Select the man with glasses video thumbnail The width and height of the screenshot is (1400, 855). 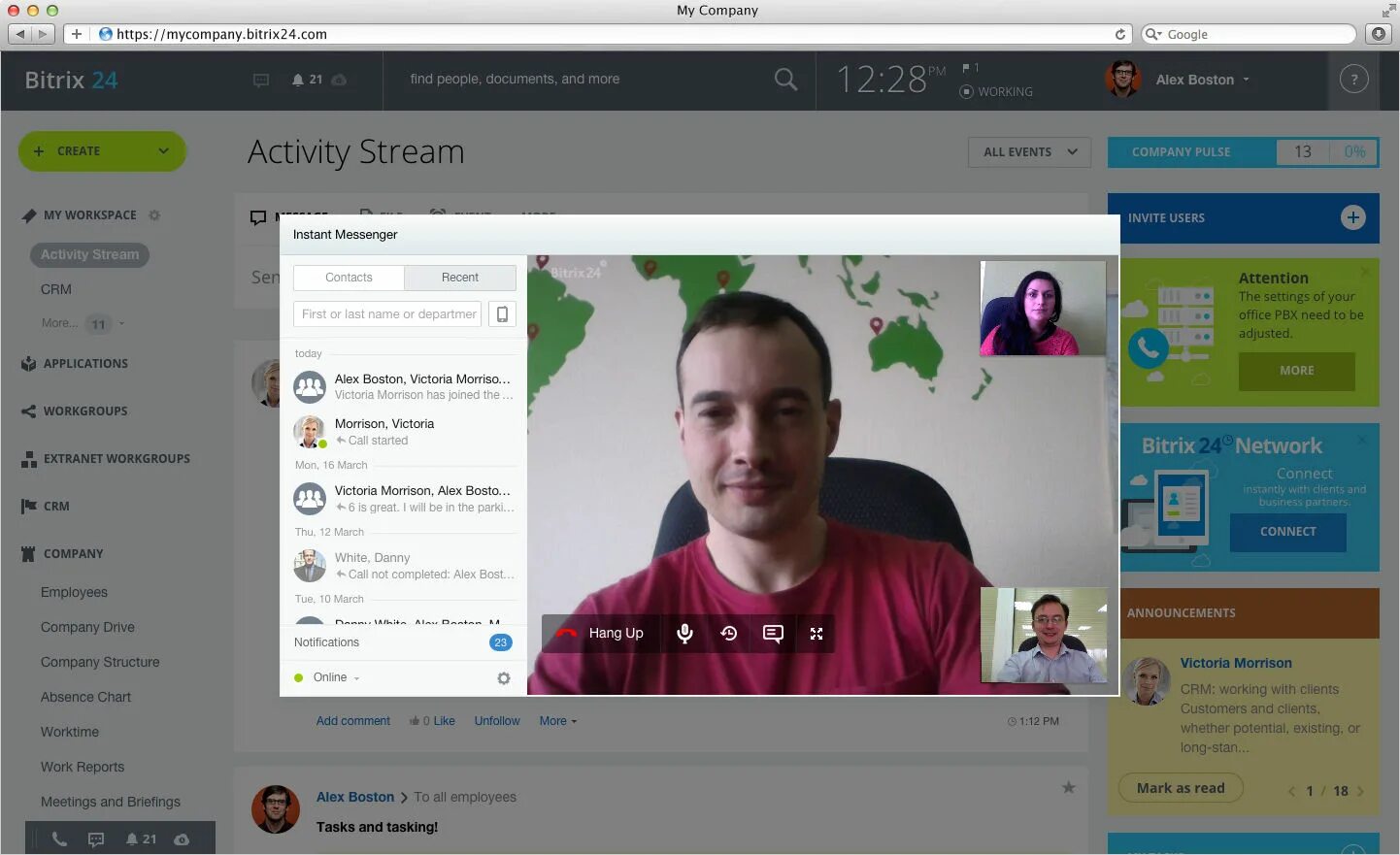(1044, 635)
